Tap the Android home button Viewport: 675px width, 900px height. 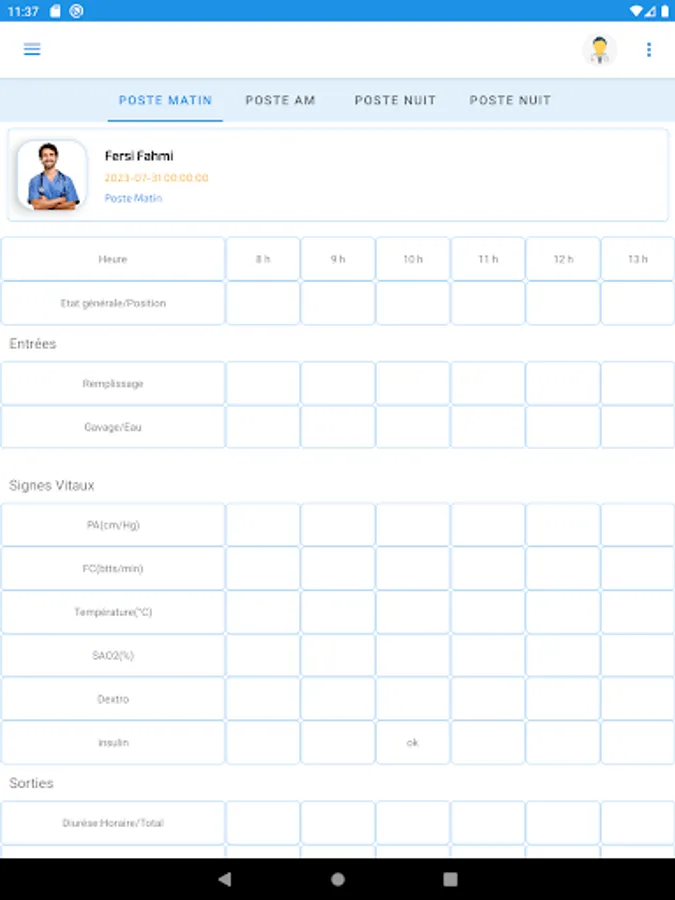(x=338, y=879)
